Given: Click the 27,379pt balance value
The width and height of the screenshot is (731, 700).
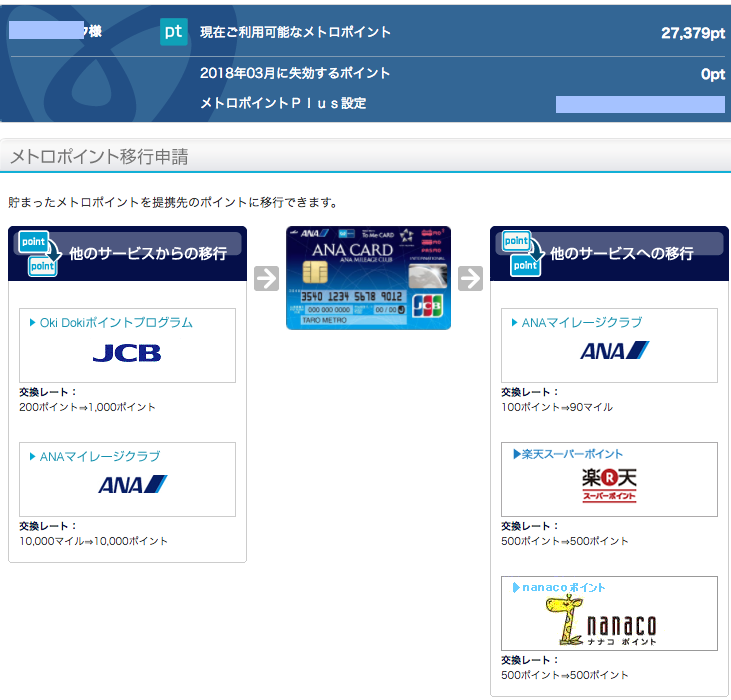Looking at the screenshot, I should (693, 33).
